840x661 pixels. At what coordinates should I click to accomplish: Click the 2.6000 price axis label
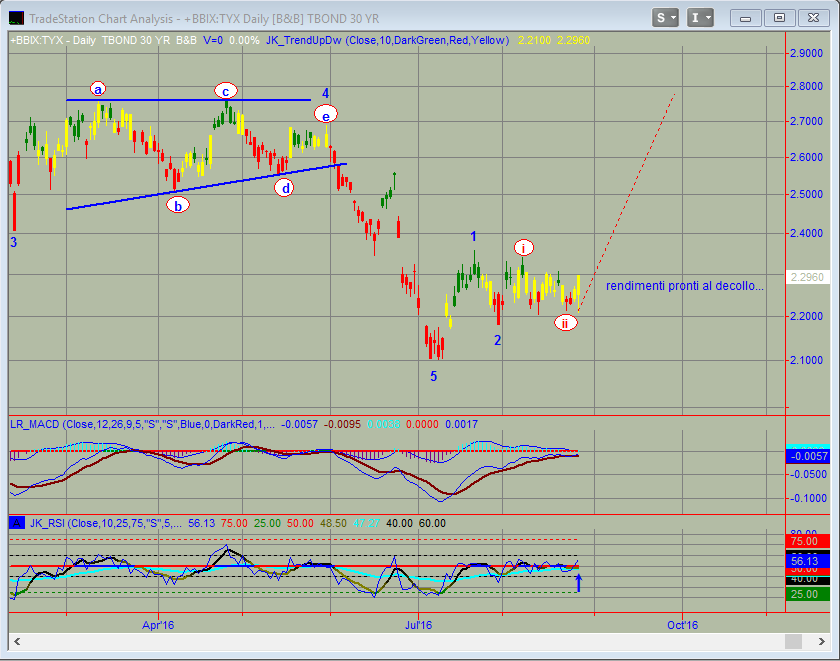coord(806,157)
